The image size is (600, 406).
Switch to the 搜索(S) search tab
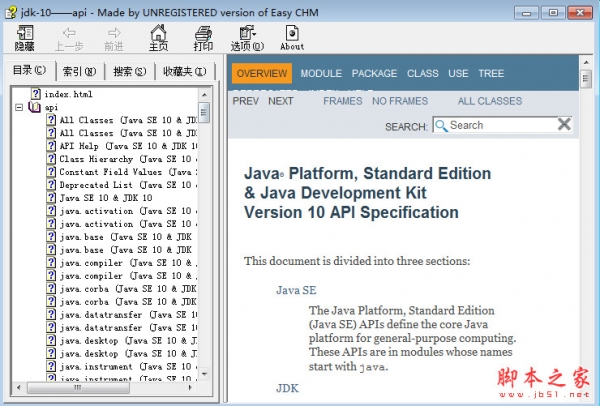[129, 72]
